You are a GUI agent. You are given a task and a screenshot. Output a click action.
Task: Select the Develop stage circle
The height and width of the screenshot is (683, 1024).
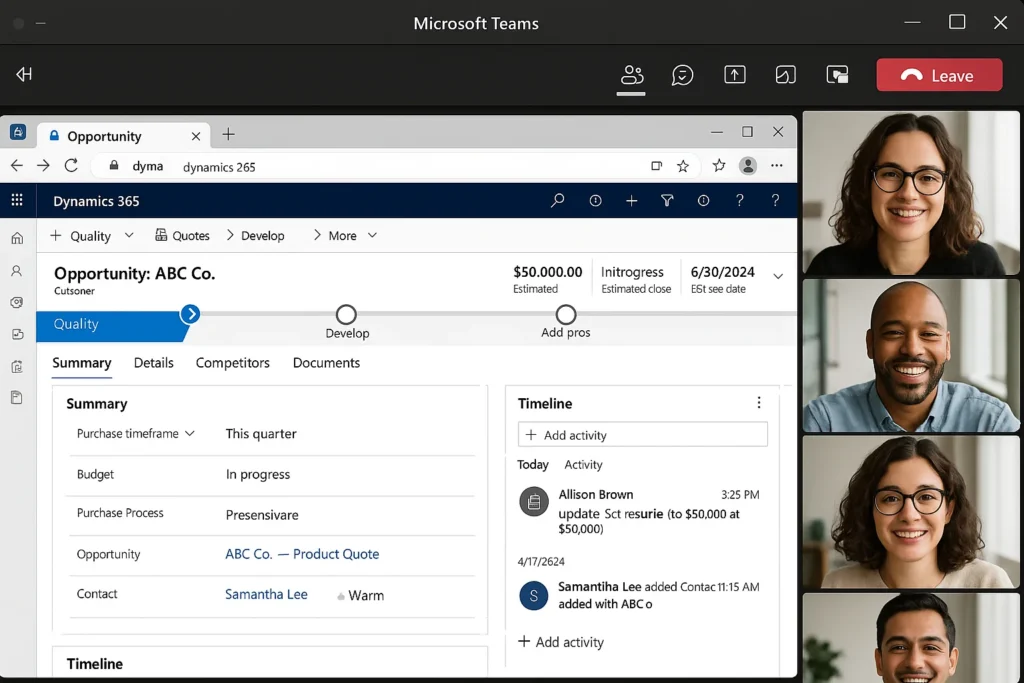tap(346, 315)
